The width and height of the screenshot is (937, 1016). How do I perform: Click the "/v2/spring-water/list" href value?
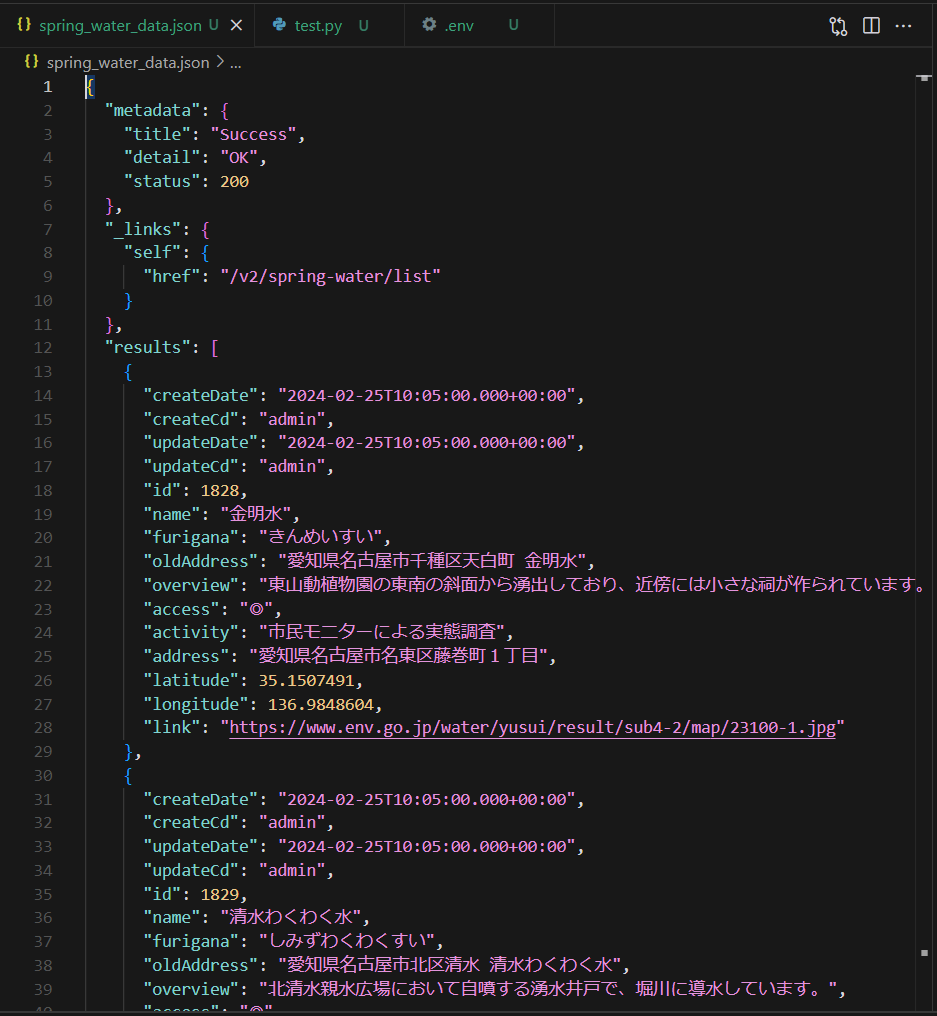coord(330,277)
